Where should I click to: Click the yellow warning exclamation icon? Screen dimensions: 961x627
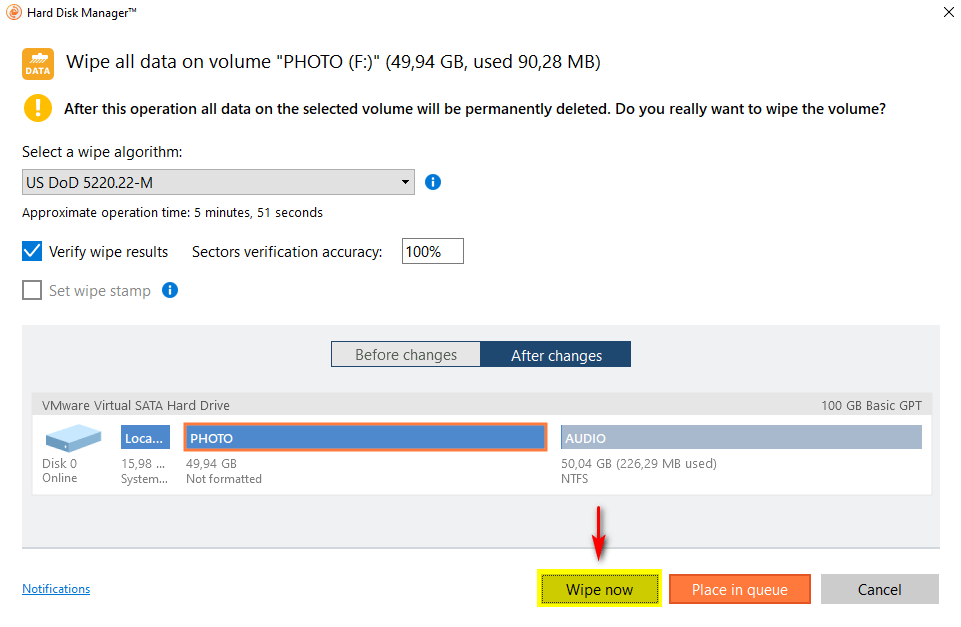pos(38,108)
